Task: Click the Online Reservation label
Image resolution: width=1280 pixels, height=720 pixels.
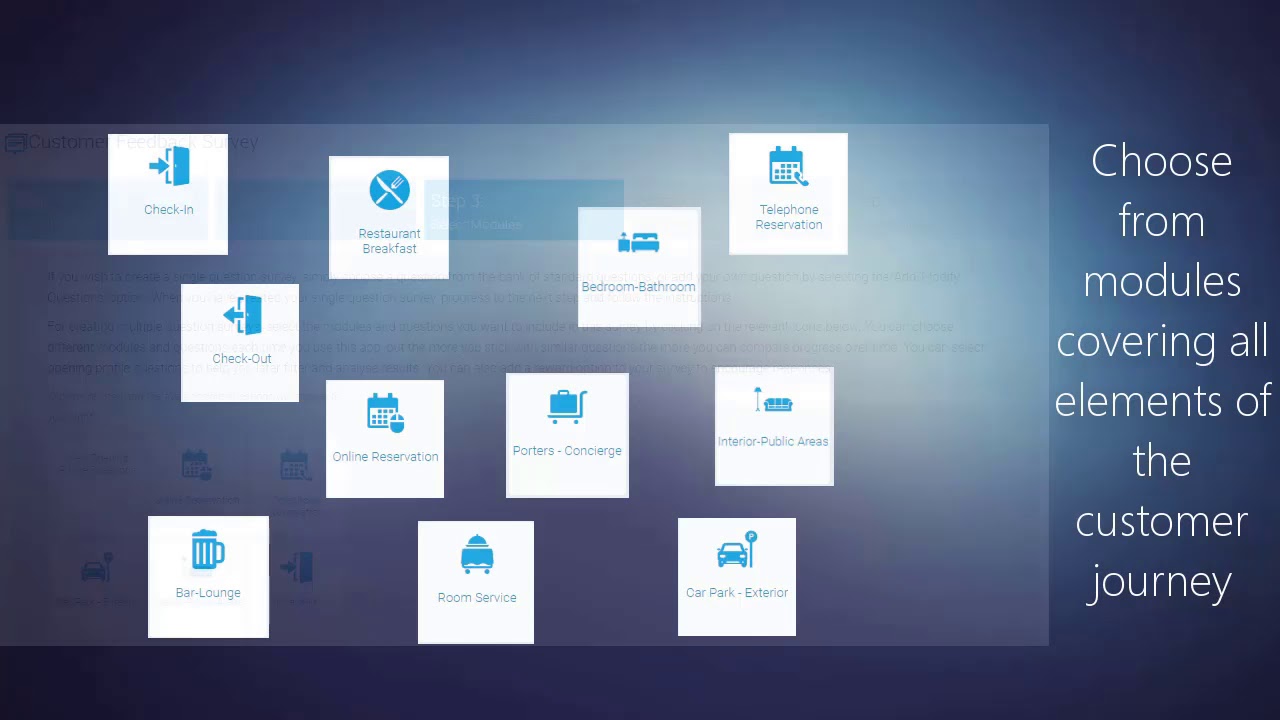Action: coord(385,457)
